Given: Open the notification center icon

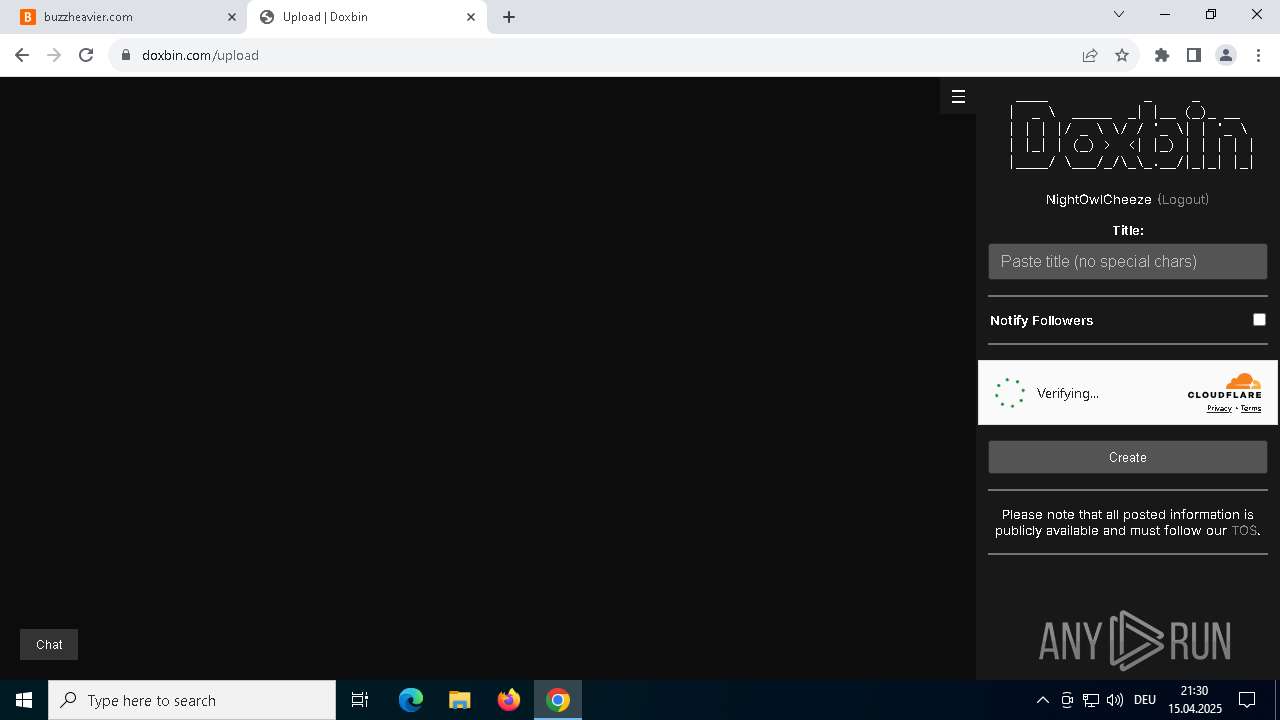Looking at the screenshot, I should tap(1247, 700).
